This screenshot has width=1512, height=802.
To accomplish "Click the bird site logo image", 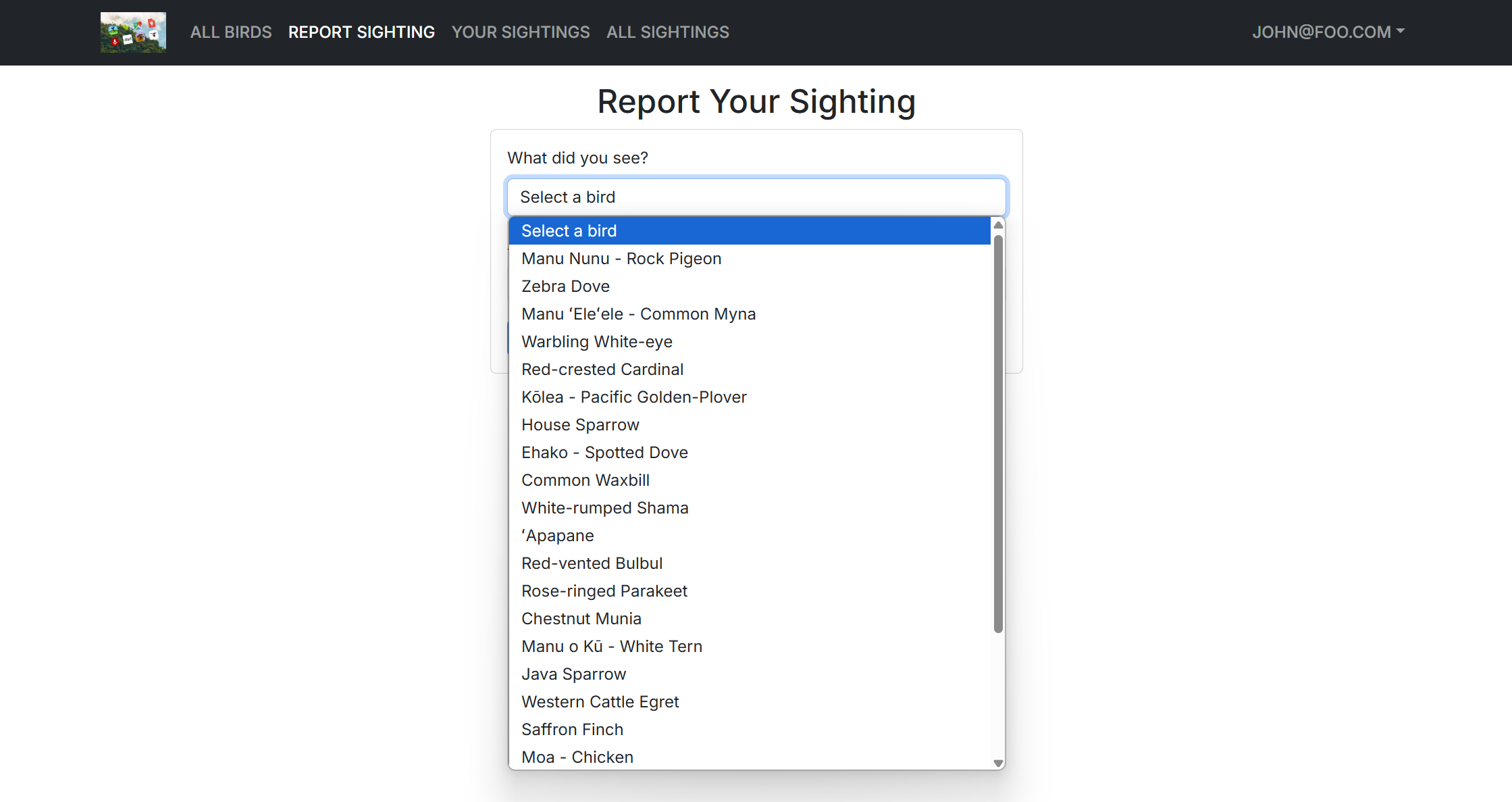I will coord(133,32).
